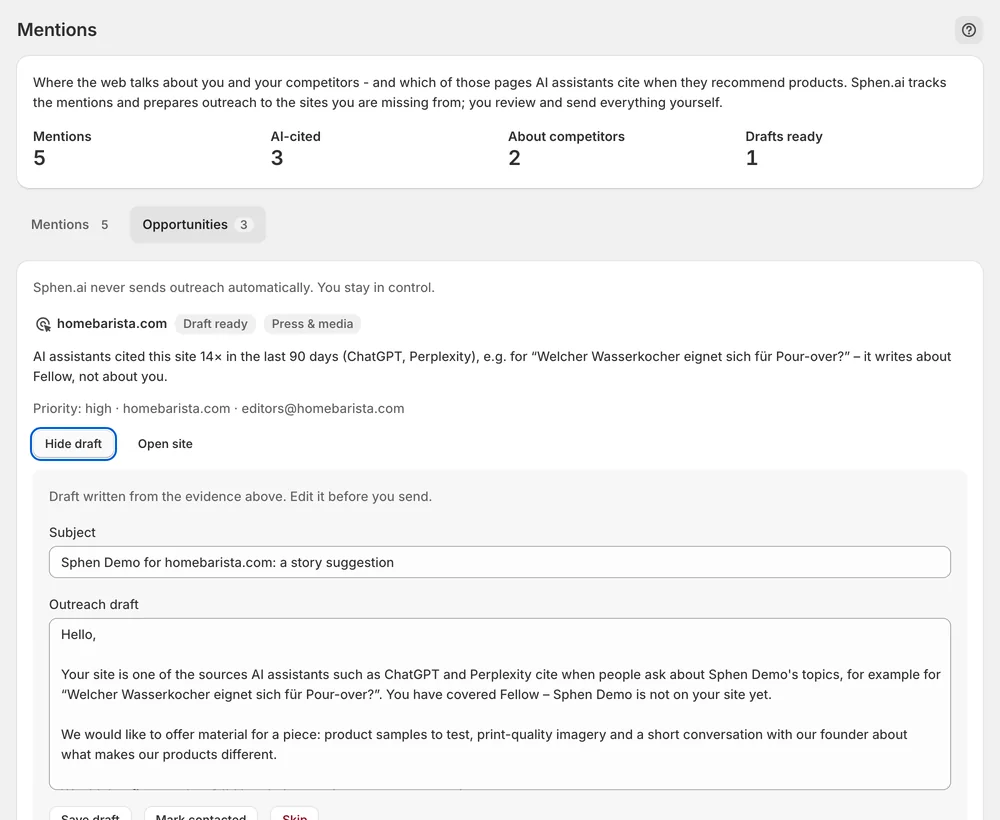Click the Press & media badge
The height and width of the screenshot is (820, 1000).
[312, 324]
